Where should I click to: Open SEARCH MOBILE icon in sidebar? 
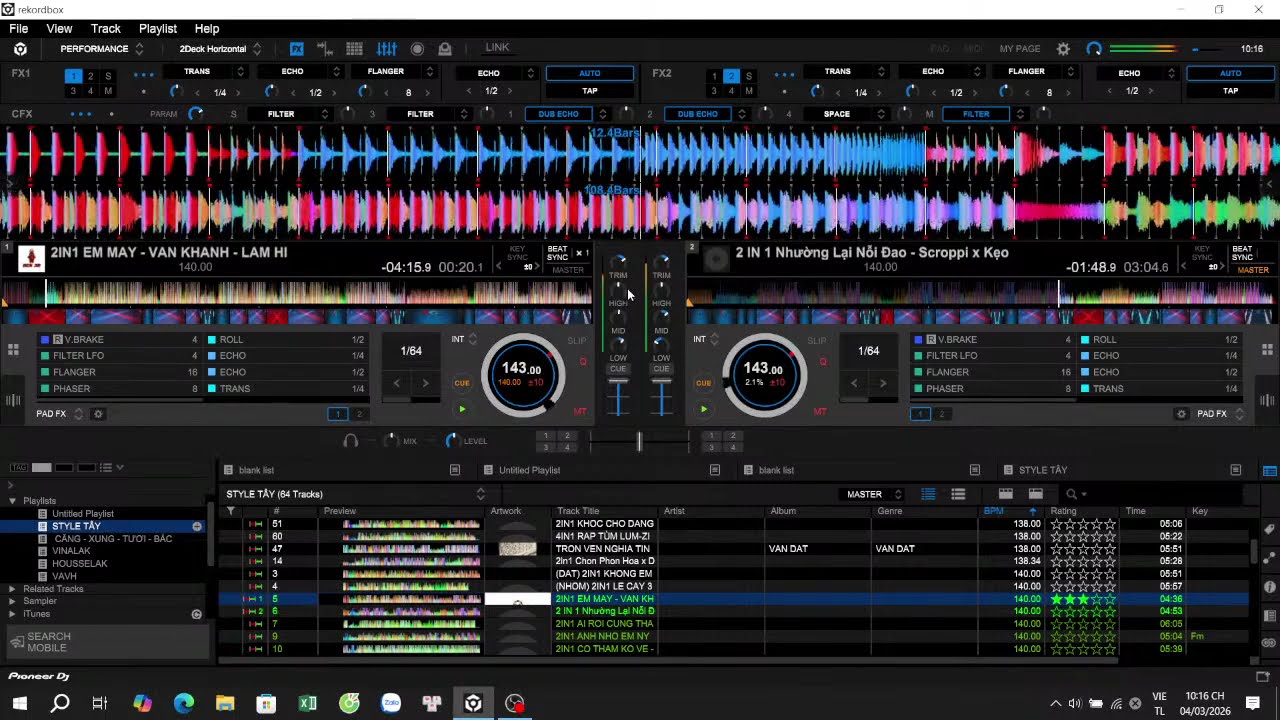coord(17,642)
